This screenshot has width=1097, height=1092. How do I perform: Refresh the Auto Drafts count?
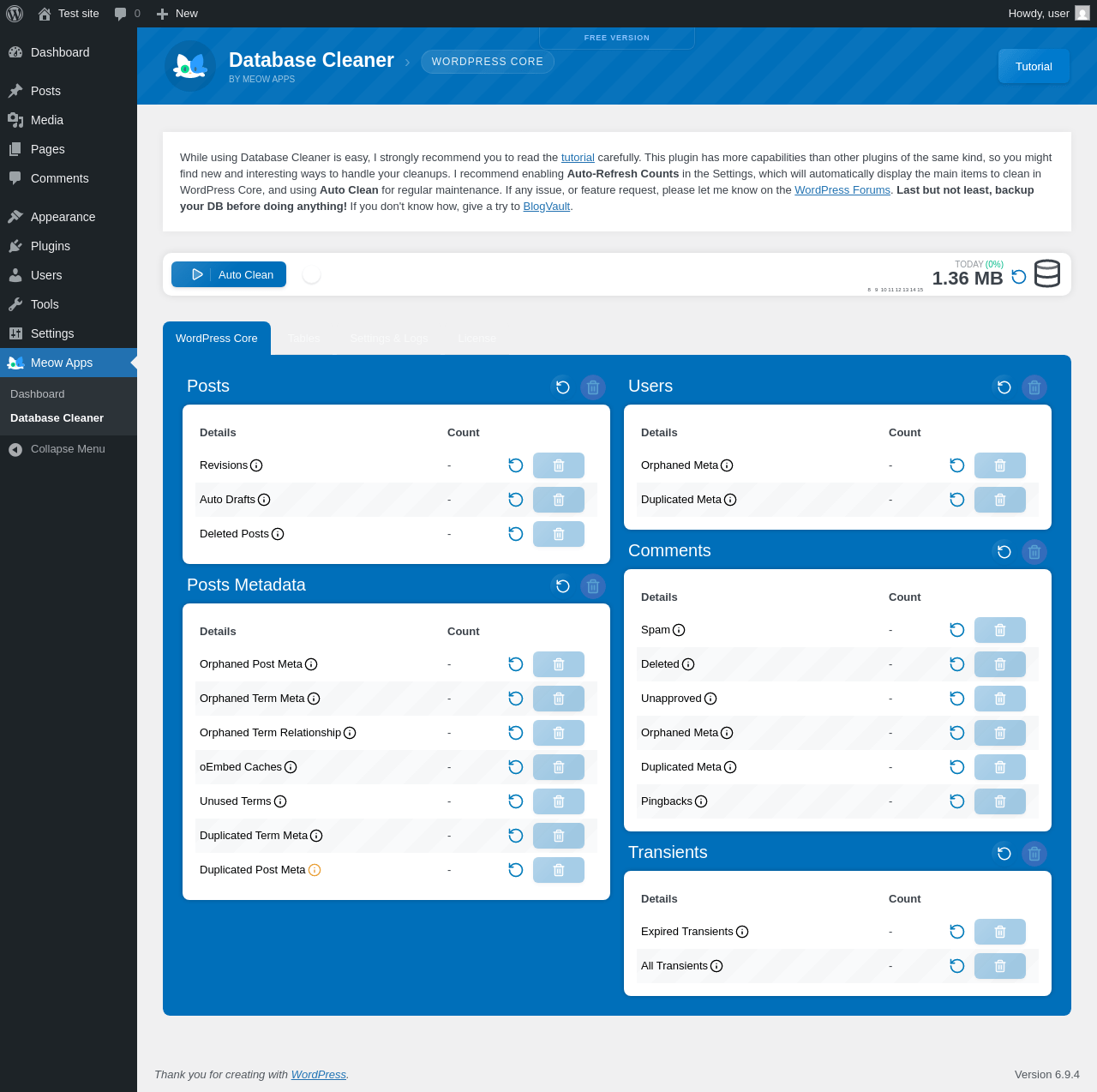click(x=516, y=500)
